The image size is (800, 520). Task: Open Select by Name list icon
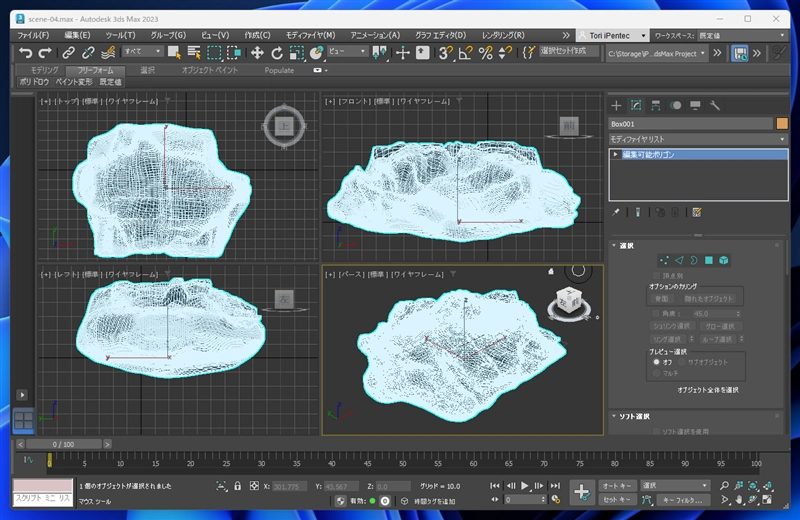coord(194,53)
